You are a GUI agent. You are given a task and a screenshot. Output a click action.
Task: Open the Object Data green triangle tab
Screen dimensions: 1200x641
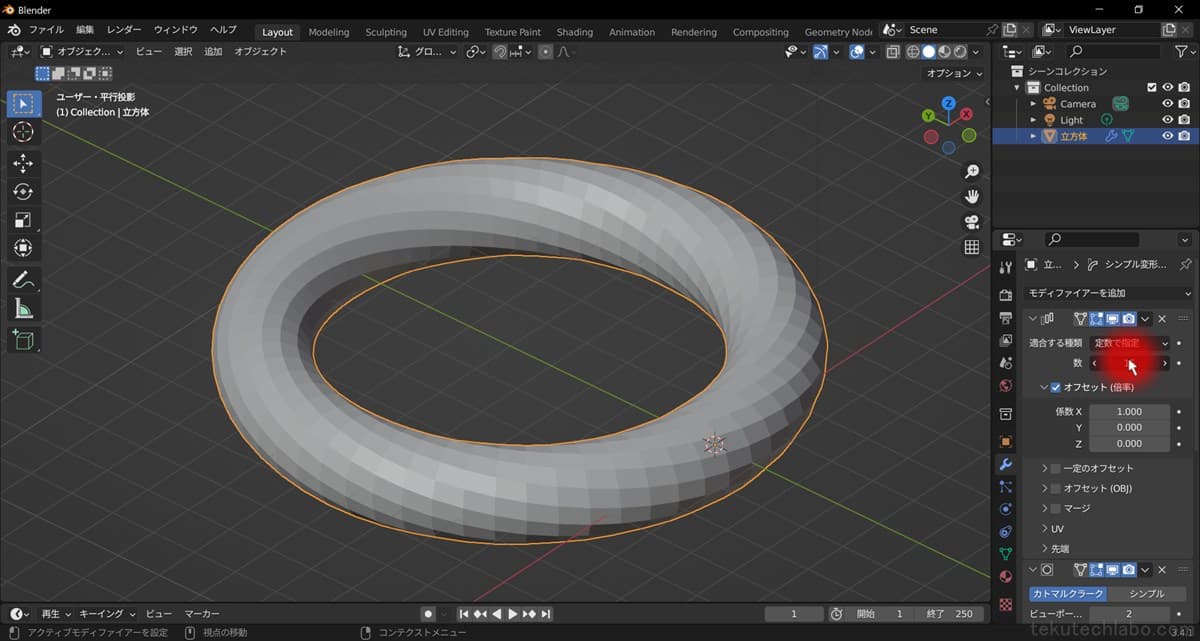pos(1006,553)
